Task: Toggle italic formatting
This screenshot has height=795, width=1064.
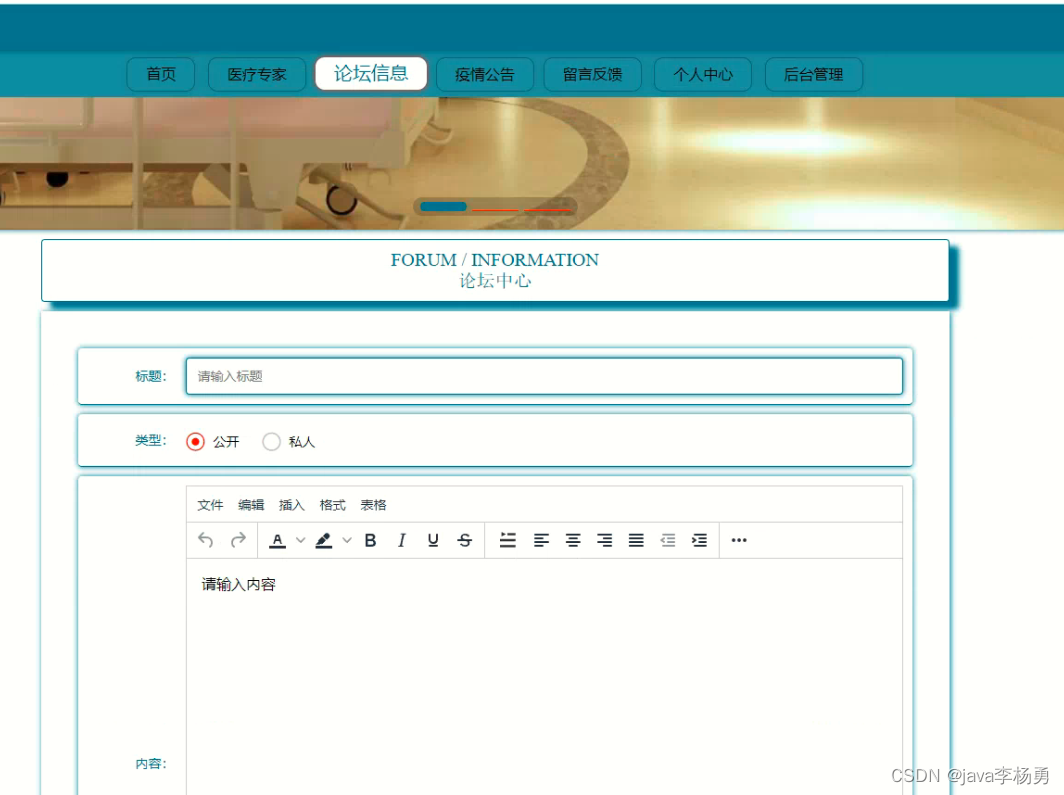Action: point(402,540)
